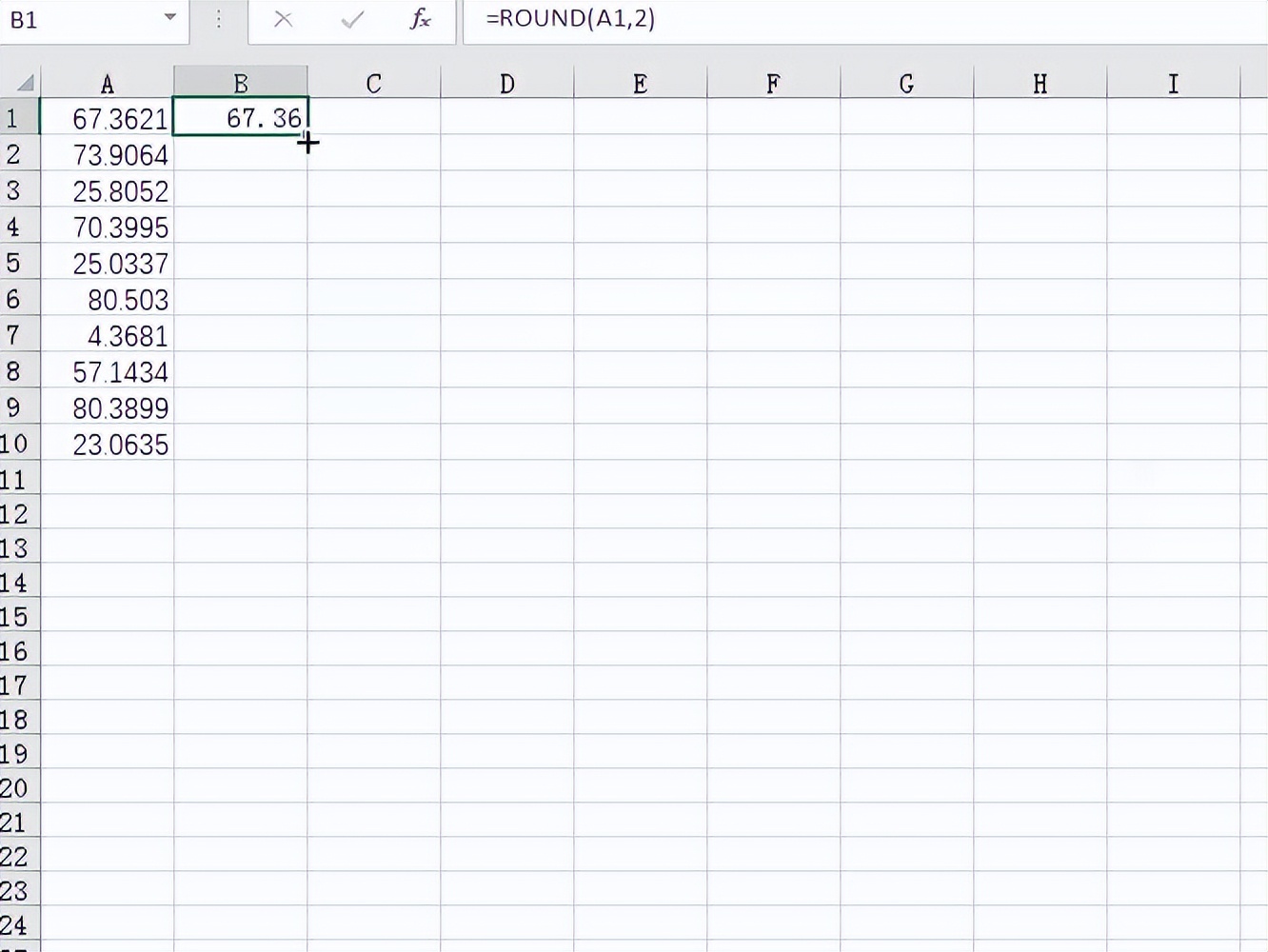1268x952 pixels.
Task: Select row 23 header
Action: coord(19,890)
